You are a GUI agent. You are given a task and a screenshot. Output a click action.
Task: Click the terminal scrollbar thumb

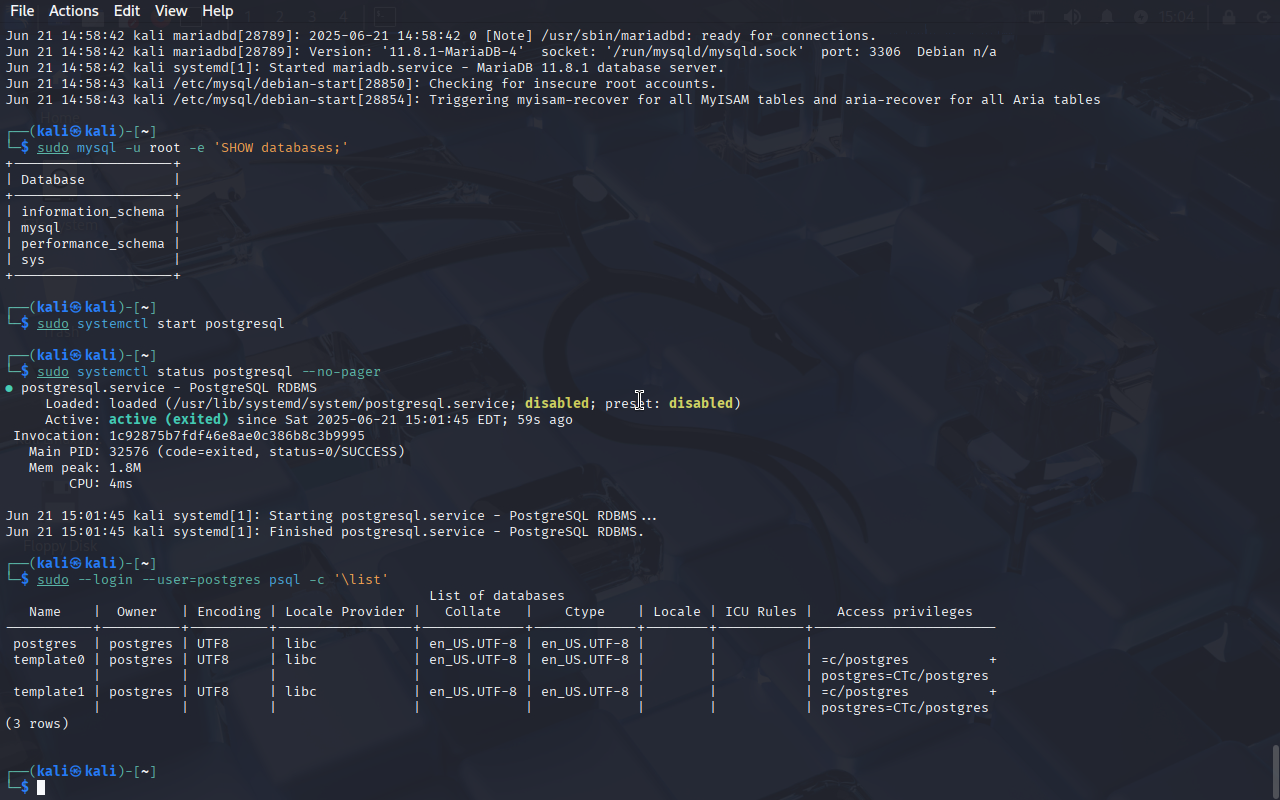click(1275, 770)
